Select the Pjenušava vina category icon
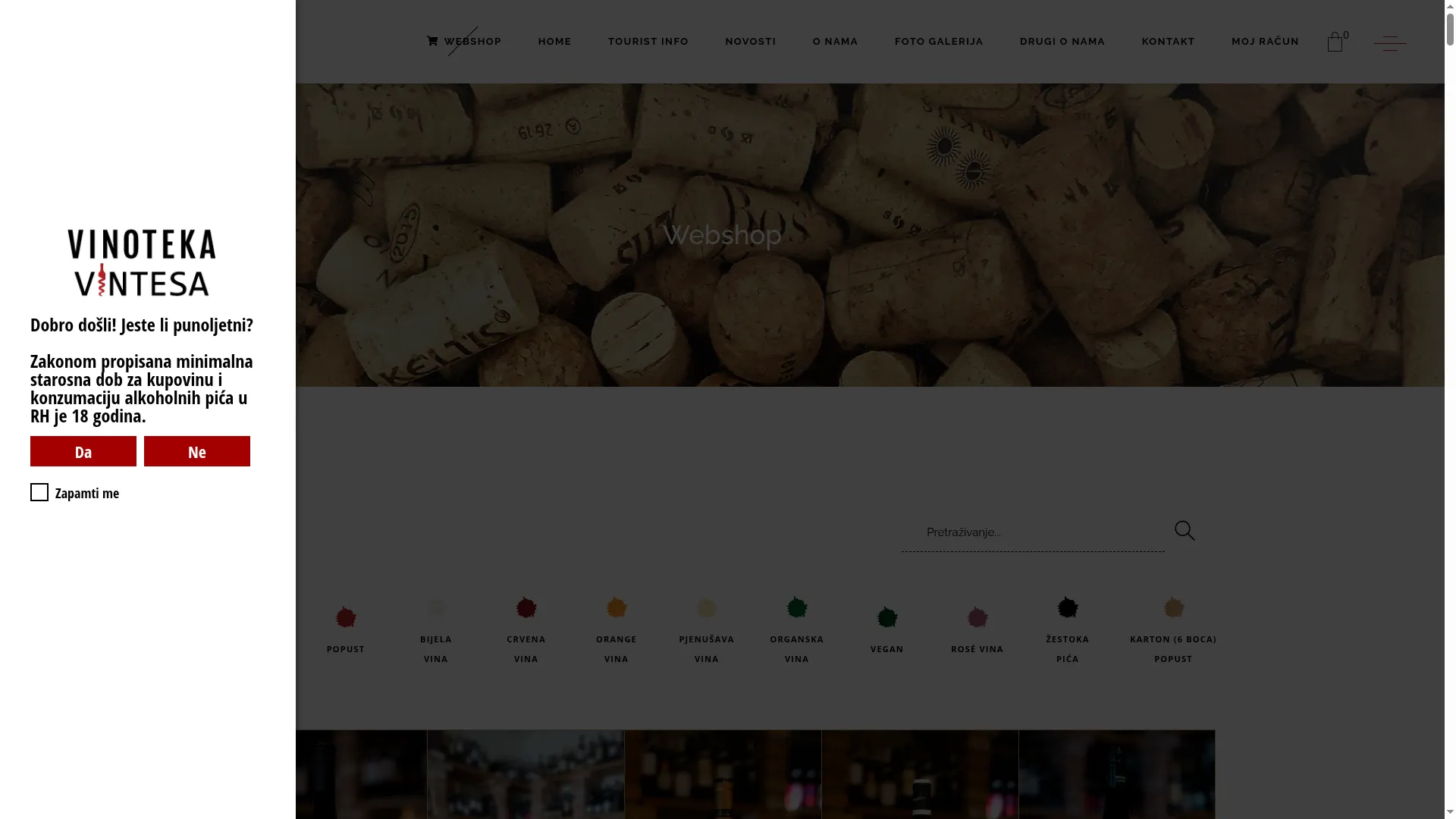This screenshot has height=819, width=1456. [x=707, y=607]
